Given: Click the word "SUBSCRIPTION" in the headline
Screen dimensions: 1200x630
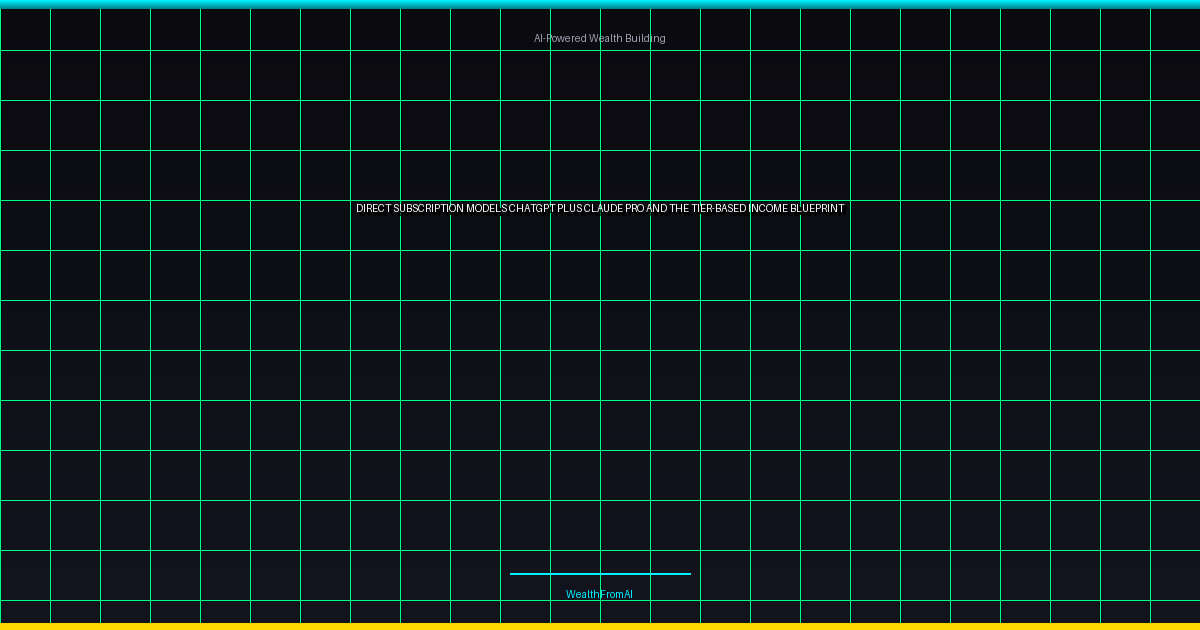Looking at the screenshot, I should click(x=429, y=209).
